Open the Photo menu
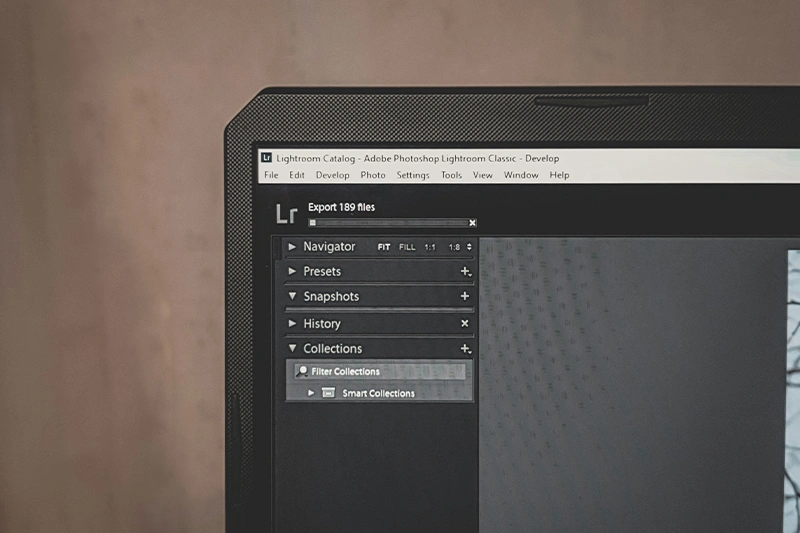The height and width of the screenshot is (533, 800). 372,175
